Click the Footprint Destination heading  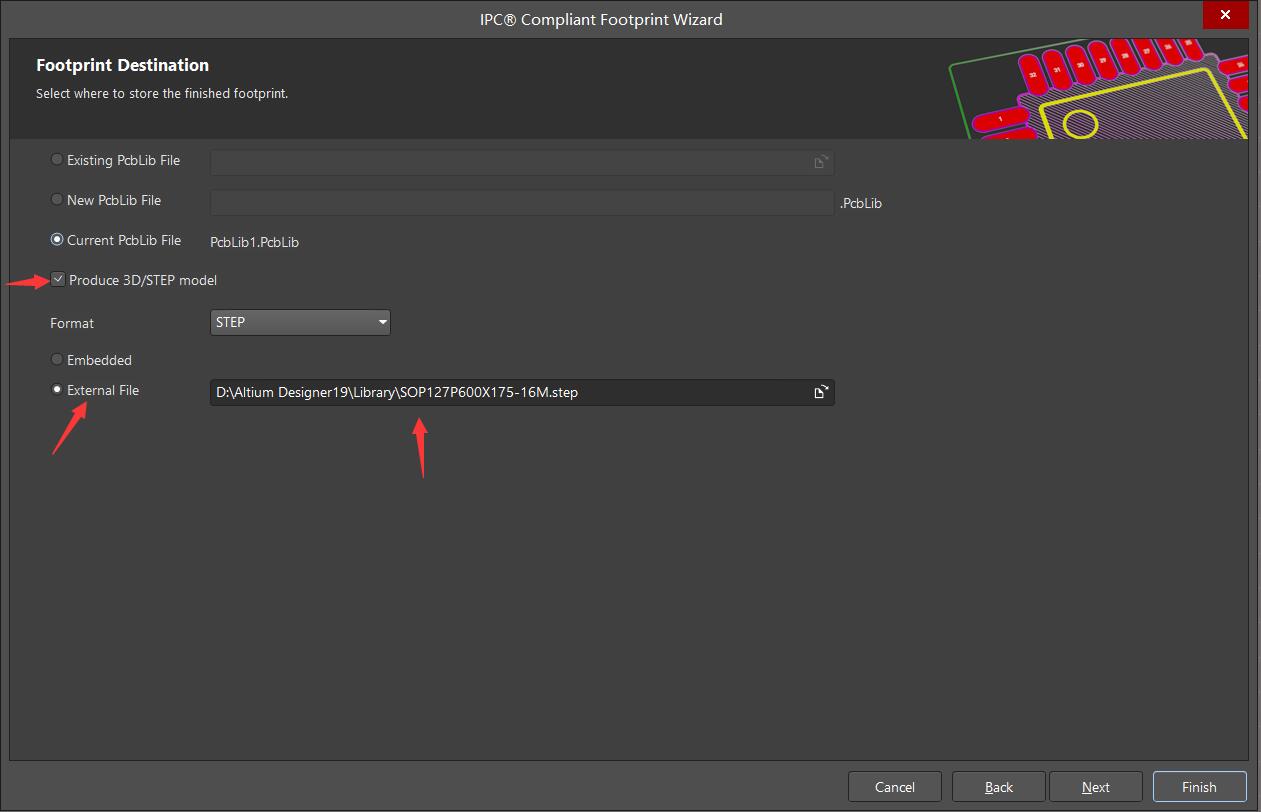pyautogui.click(x=122, y=65)
